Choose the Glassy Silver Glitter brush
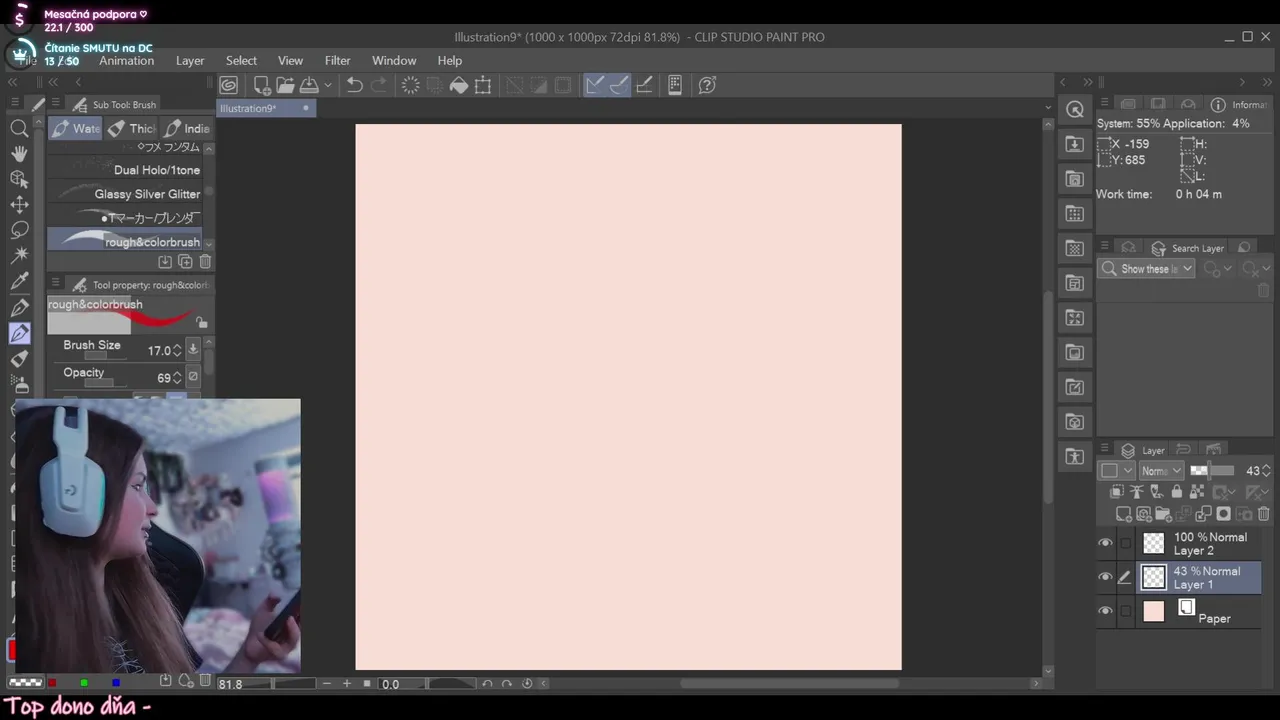The width and height of the screenshot is (1280, 720). click(x=126, y=194)
